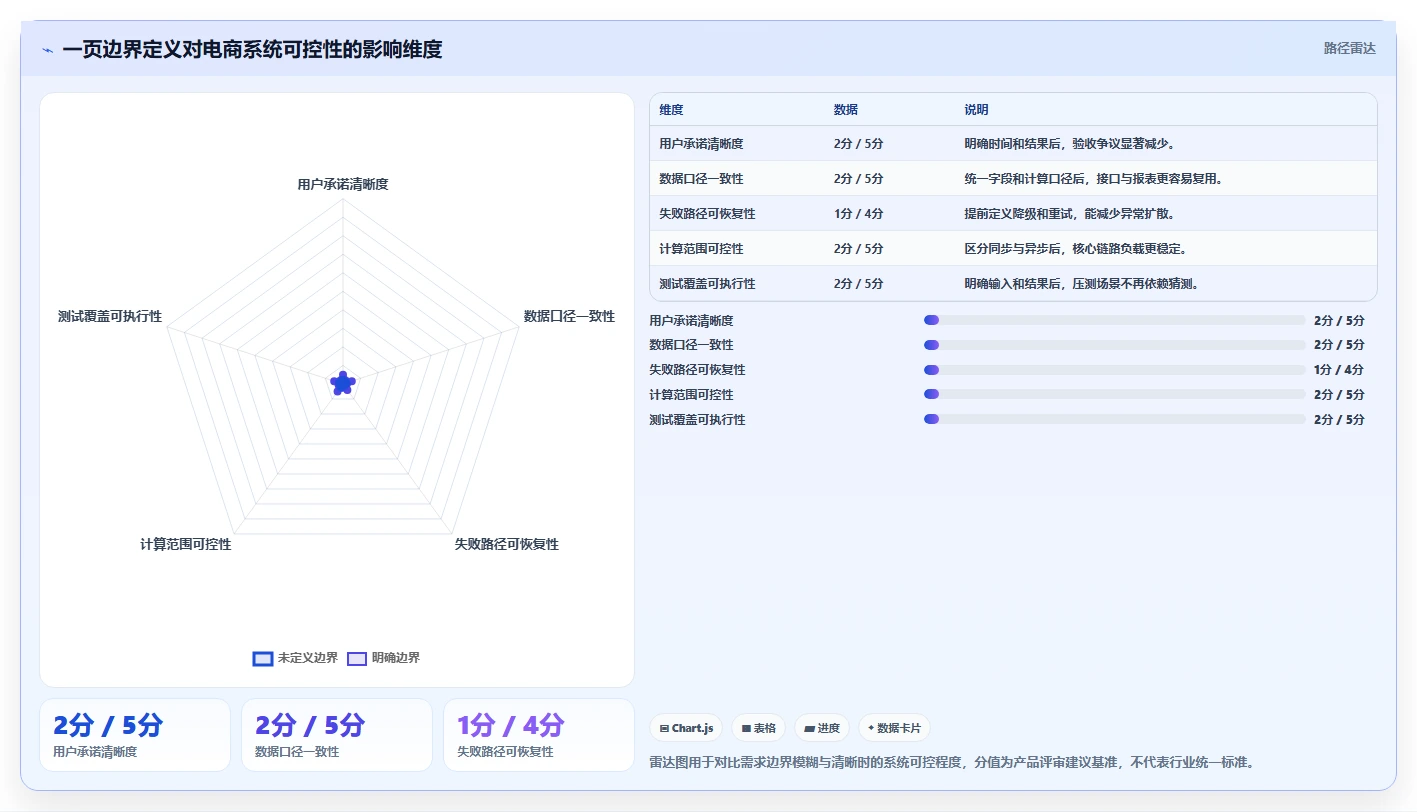Click the description 提前定义降级和重试，能减少异常扩散。
The height and width of the screenshot is (812, 1417).
[x=1070, y=214]
